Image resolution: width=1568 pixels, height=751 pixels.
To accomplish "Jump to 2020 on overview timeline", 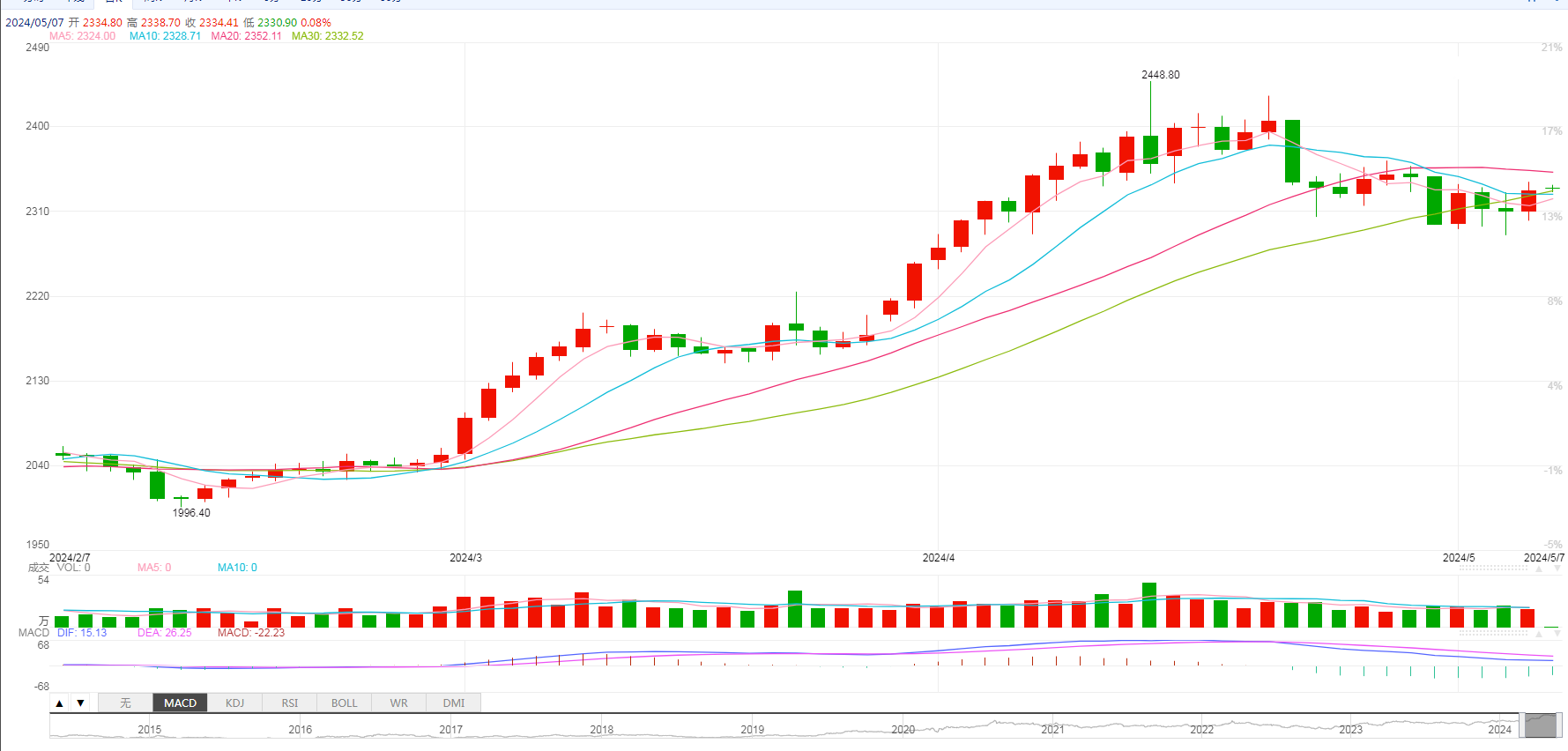I will click(x=903, y=730).
